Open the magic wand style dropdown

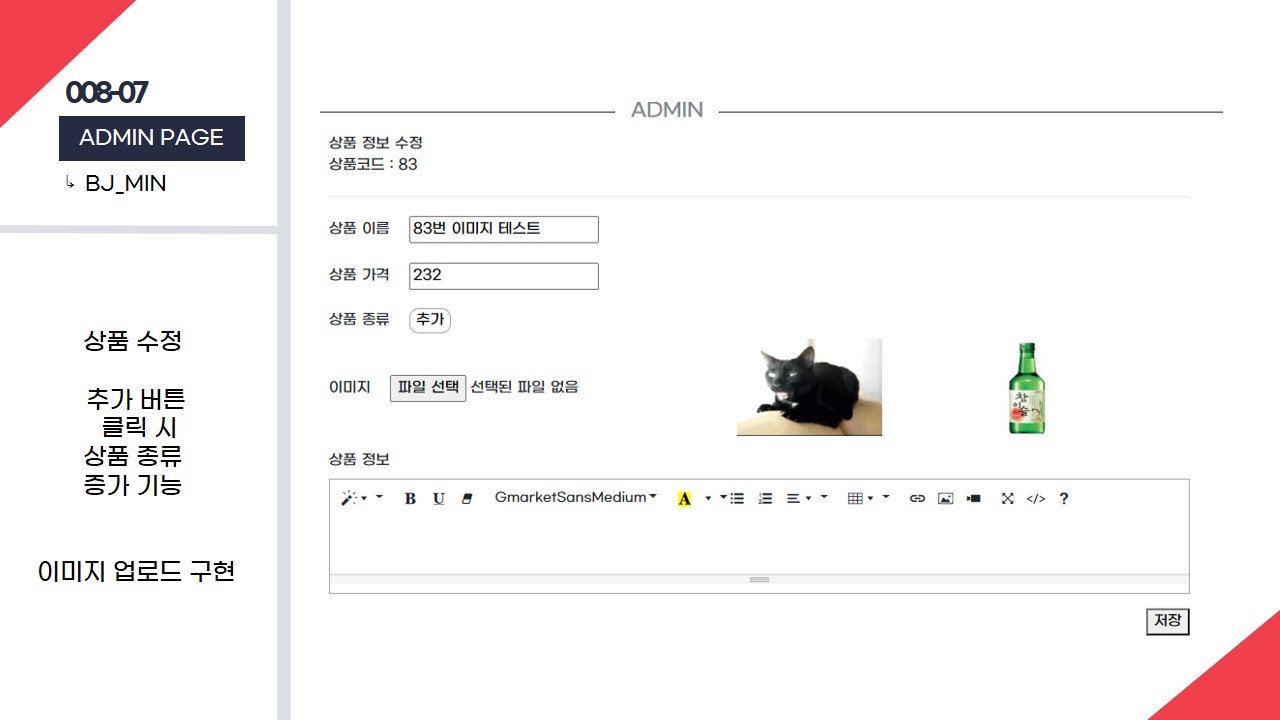pos(354,498)
